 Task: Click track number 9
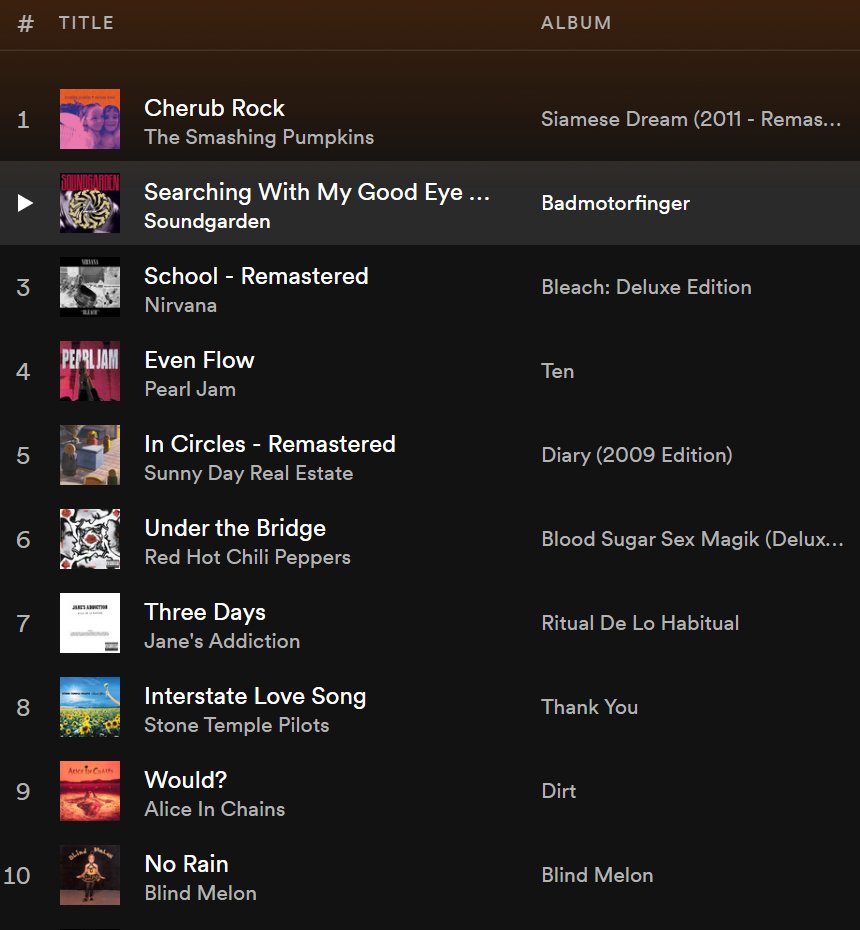(23, 792)
